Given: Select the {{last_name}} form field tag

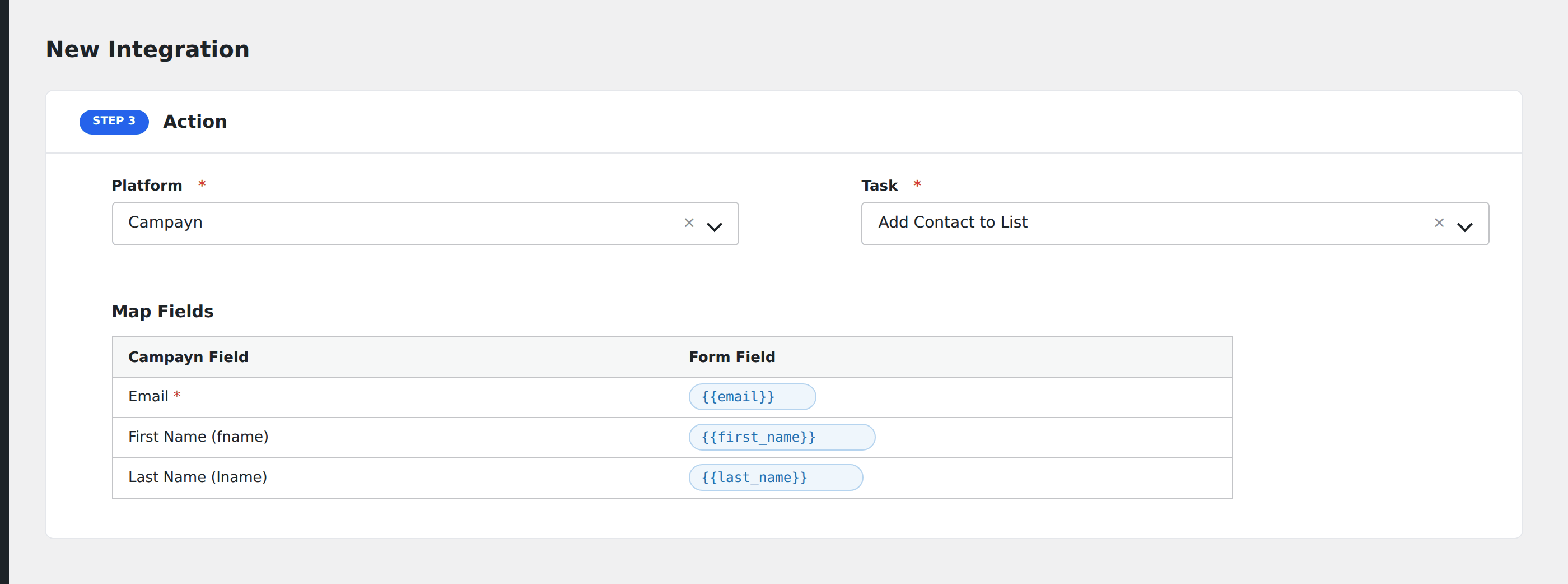Looking at the screenshot, I should tap(776, 478).
